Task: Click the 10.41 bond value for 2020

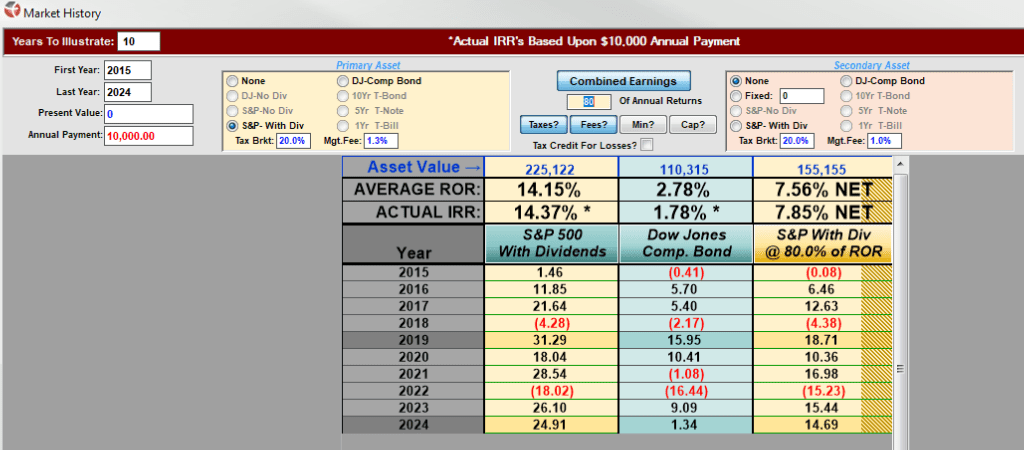Action: tap(685, 357)
